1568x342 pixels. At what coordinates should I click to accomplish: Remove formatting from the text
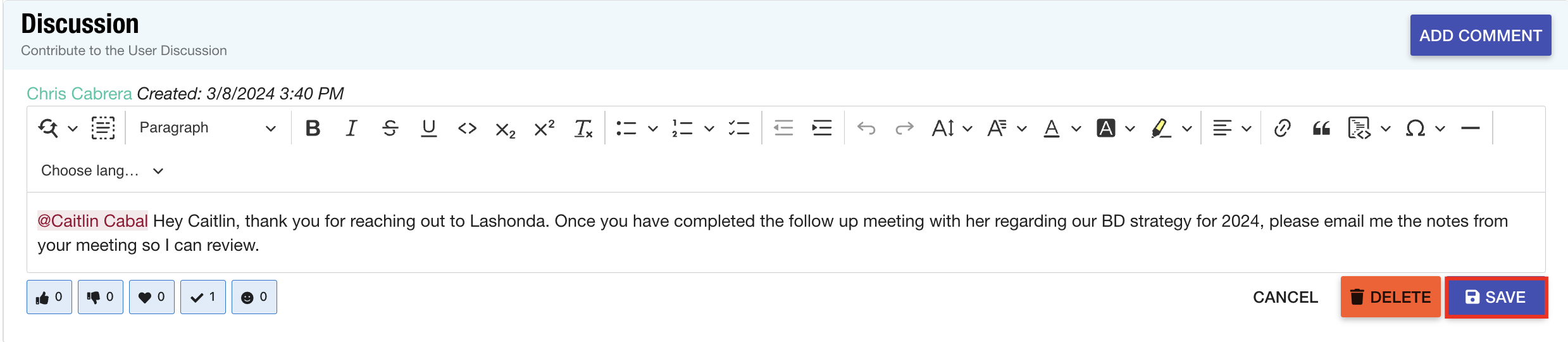583,129
